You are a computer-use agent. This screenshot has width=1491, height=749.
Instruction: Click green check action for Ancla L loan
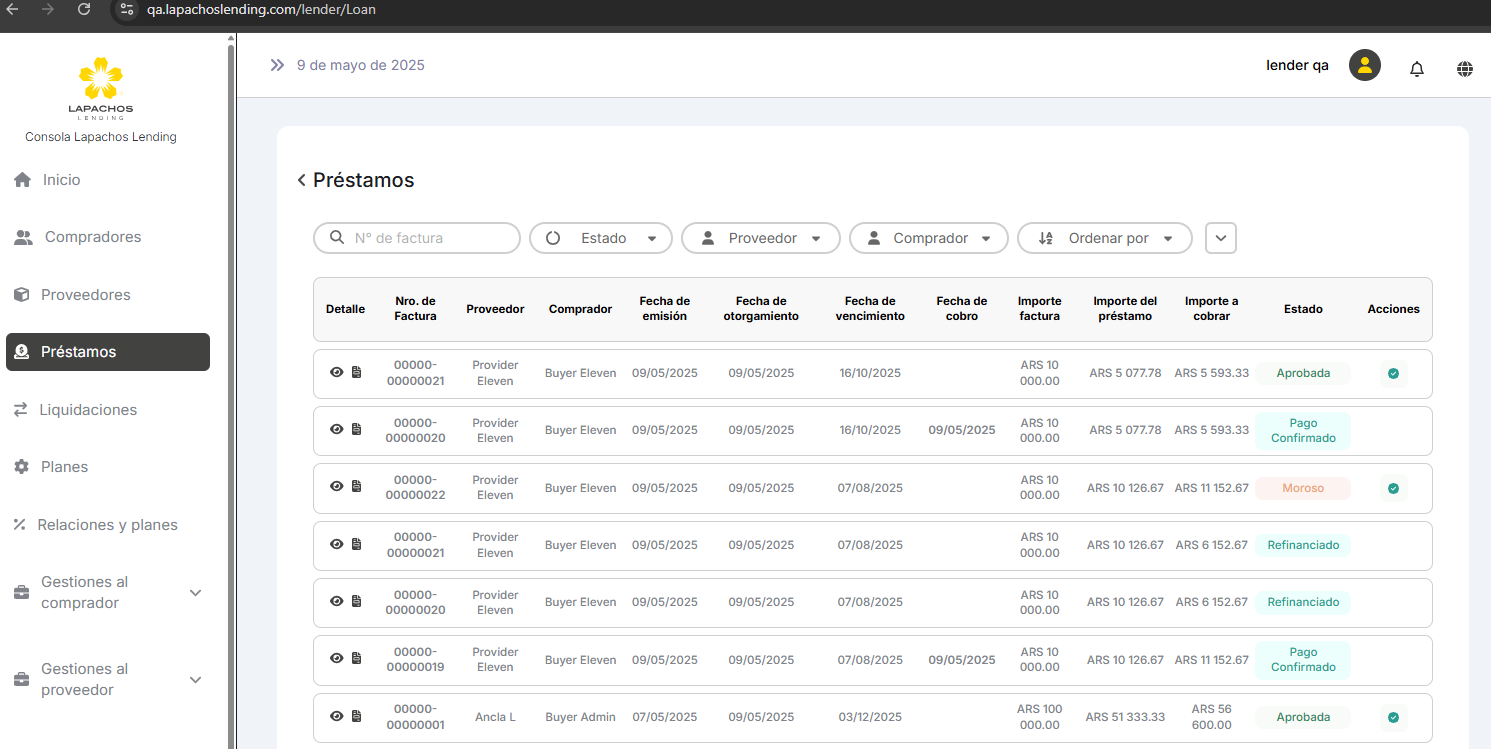pyautogui.click(x=1393, y=717)
